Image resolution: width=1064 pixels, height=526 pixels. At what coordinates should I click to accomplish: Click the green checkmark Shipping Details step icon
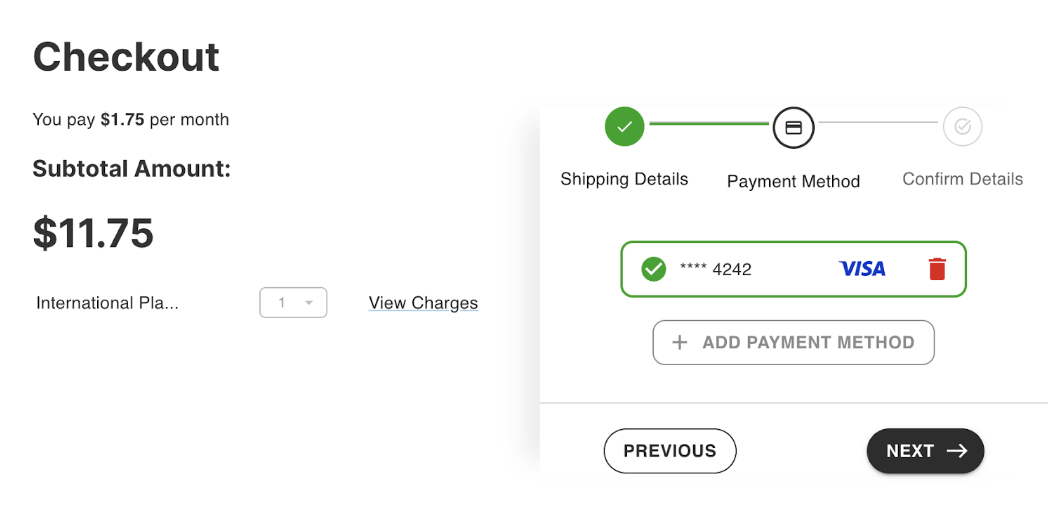(624, 126)
